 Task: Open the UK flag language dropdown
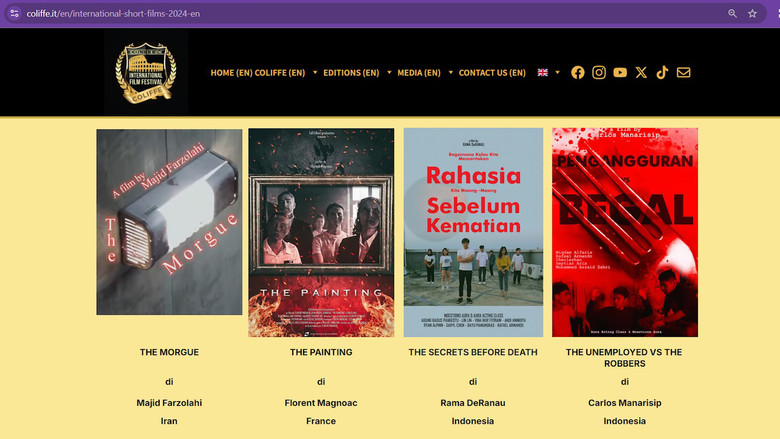(x=549, y=72)
